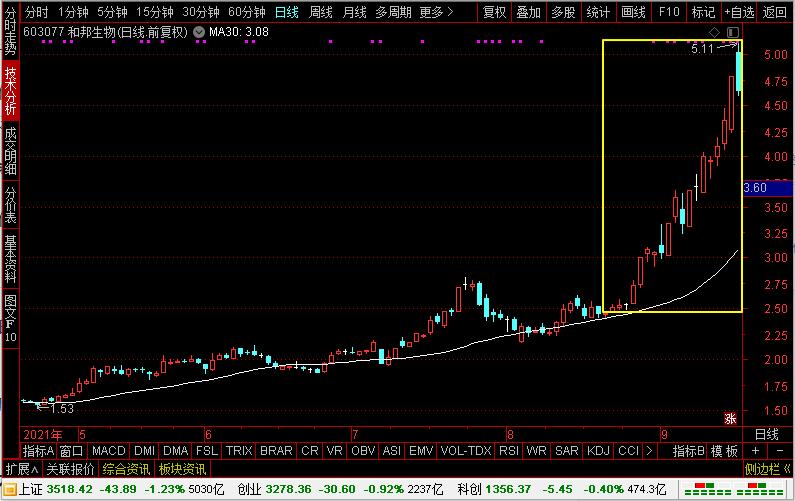Open the 综合资讯 tab
The height and width of the screenshot is (501, 795).
[x=126, y=469]
